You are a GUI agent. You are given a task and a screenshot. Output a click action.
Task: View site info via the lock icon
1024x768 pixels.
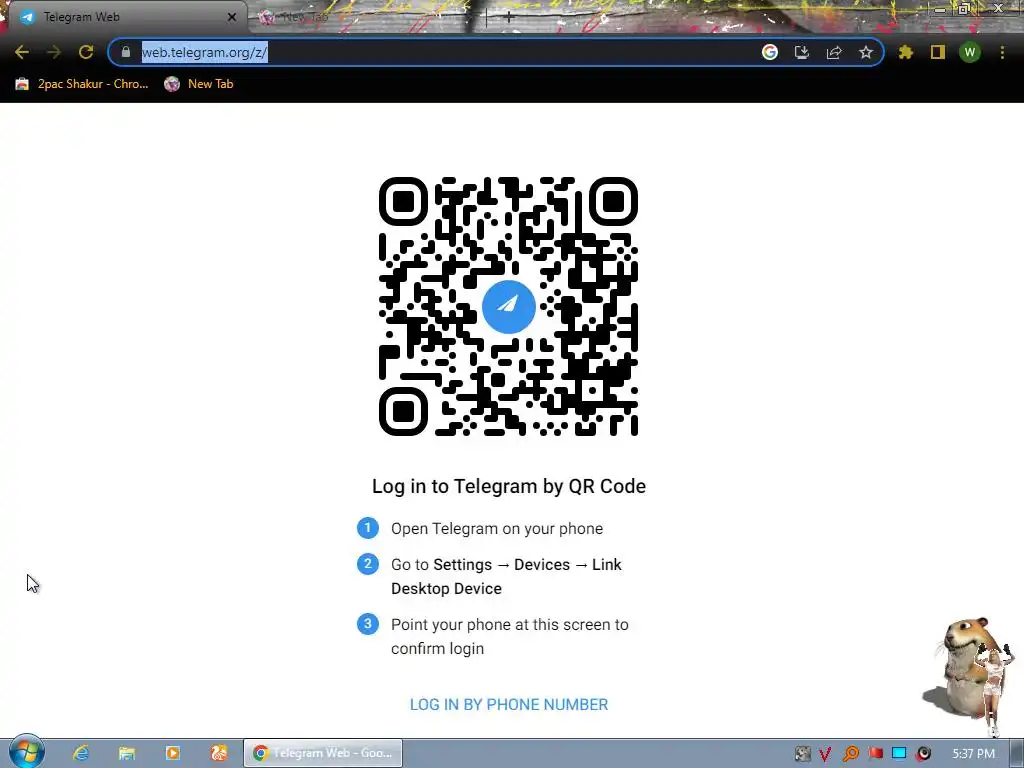click(126, 52)
